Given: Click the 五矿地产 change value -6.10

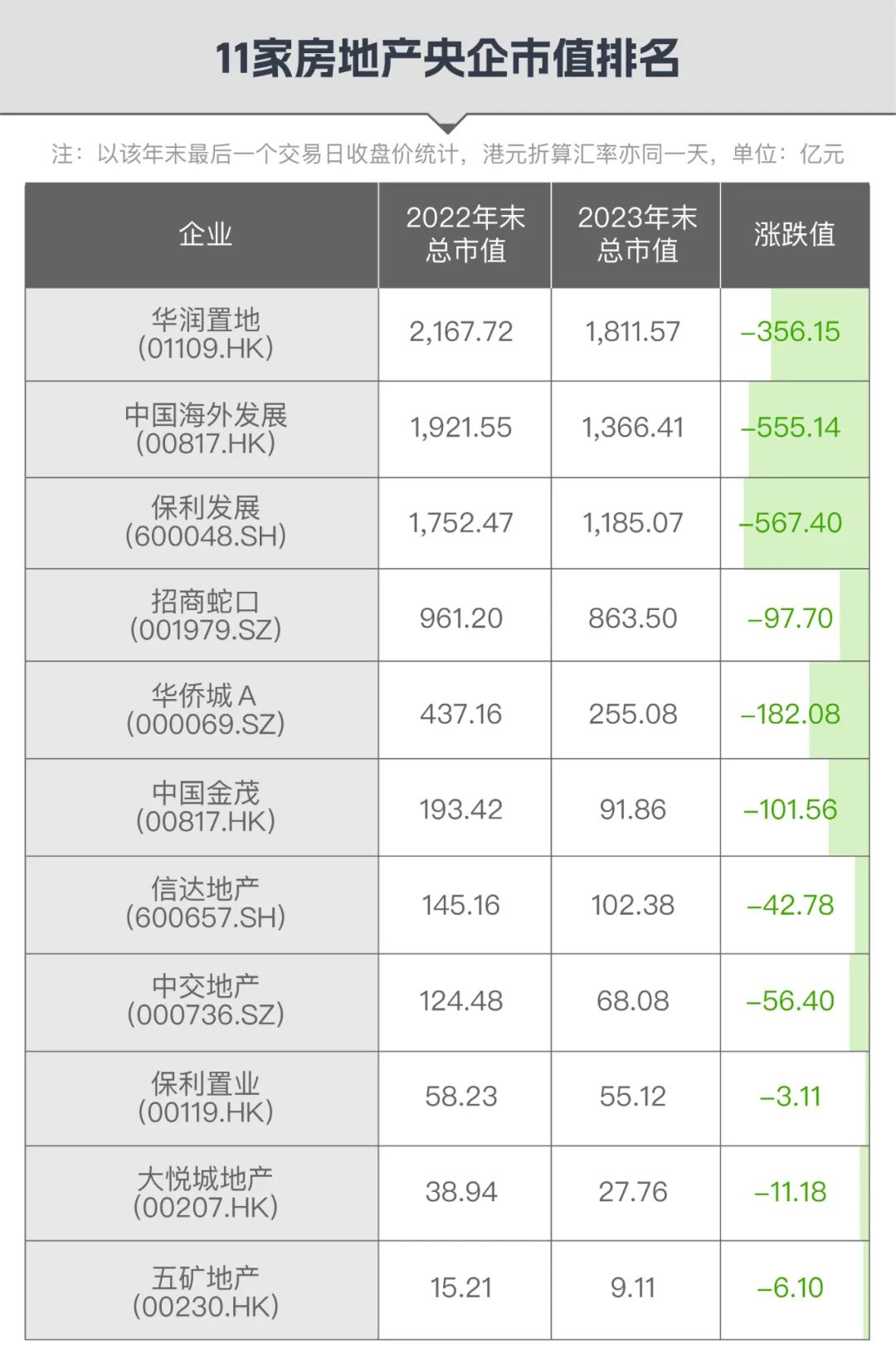Looking at the screenshot, I should coord(790,1287).
